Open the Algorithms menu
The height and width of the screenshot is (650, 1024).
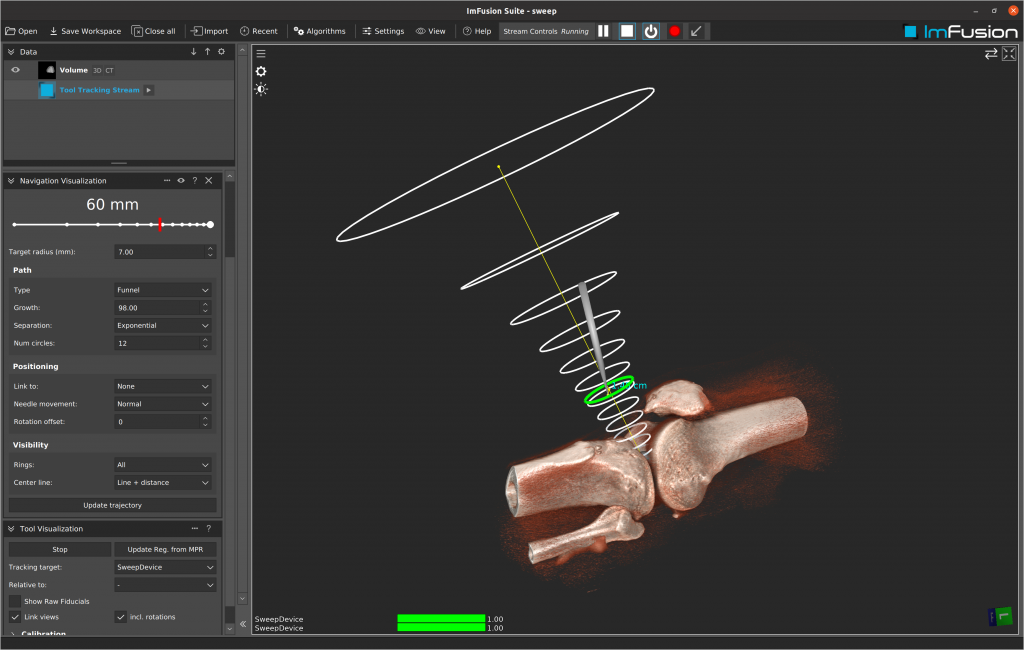click(319, 31)
